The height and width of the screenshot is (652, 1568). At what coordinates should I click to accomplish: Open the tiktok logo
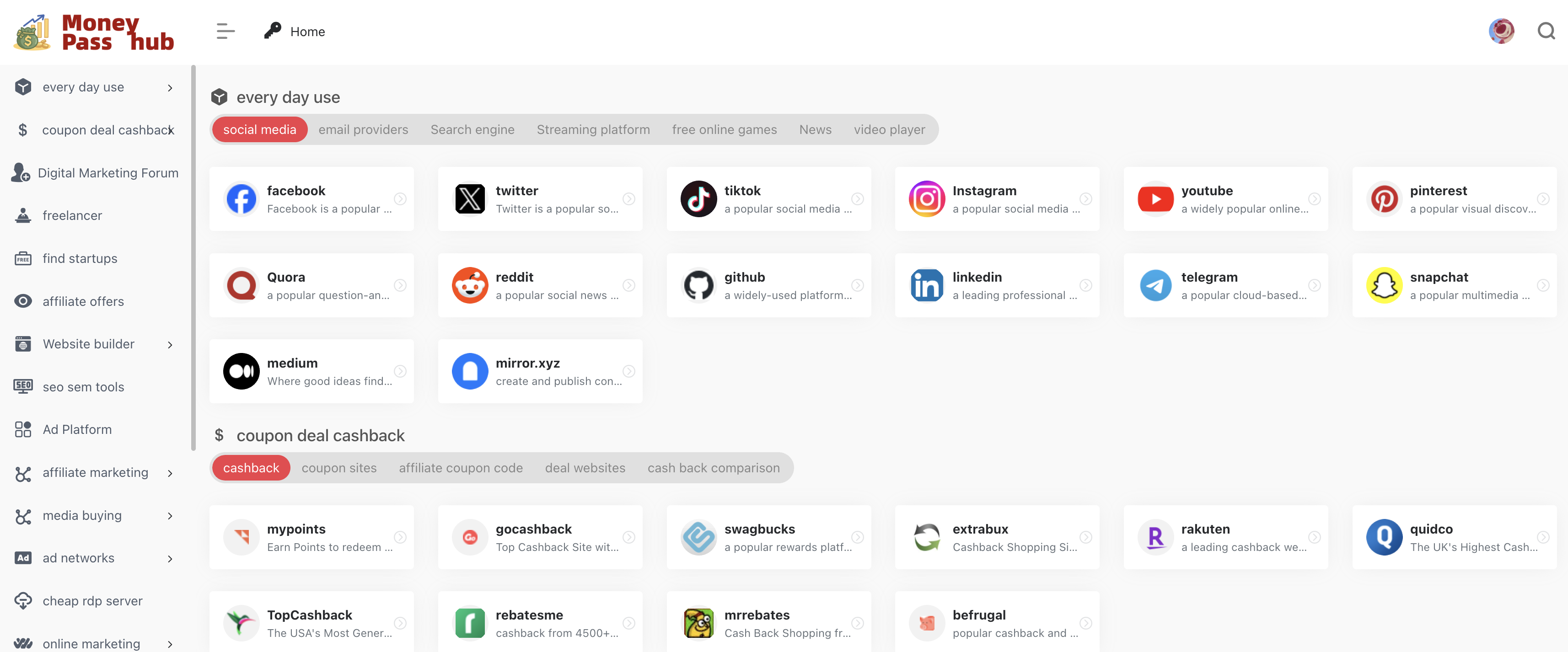pyautogui.click(x=699, y=199)
